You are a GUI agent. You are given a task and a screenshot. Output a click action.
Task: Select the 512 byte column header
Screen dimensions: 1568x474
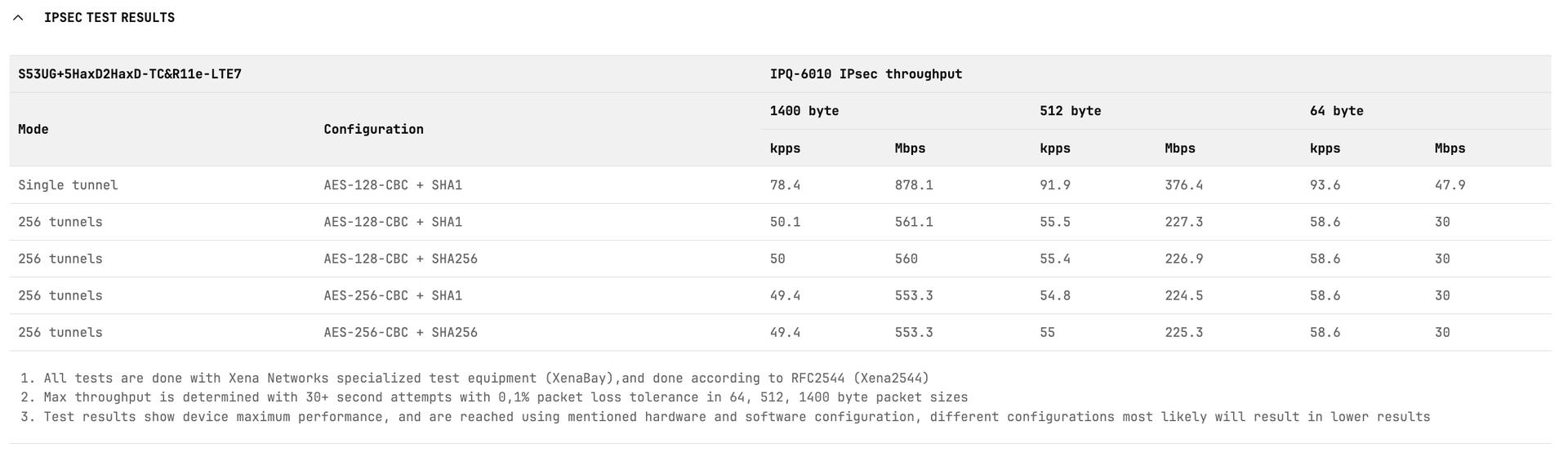tap(1070, 111)
